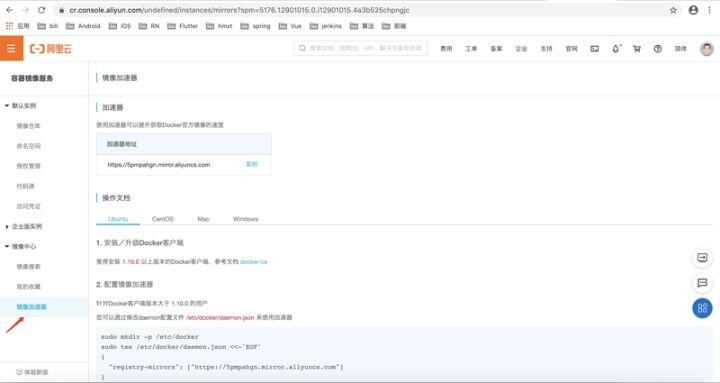Click the accelerator URL https://5pmpahgn.mirror.aliyuncs.com

pos(159,165)
